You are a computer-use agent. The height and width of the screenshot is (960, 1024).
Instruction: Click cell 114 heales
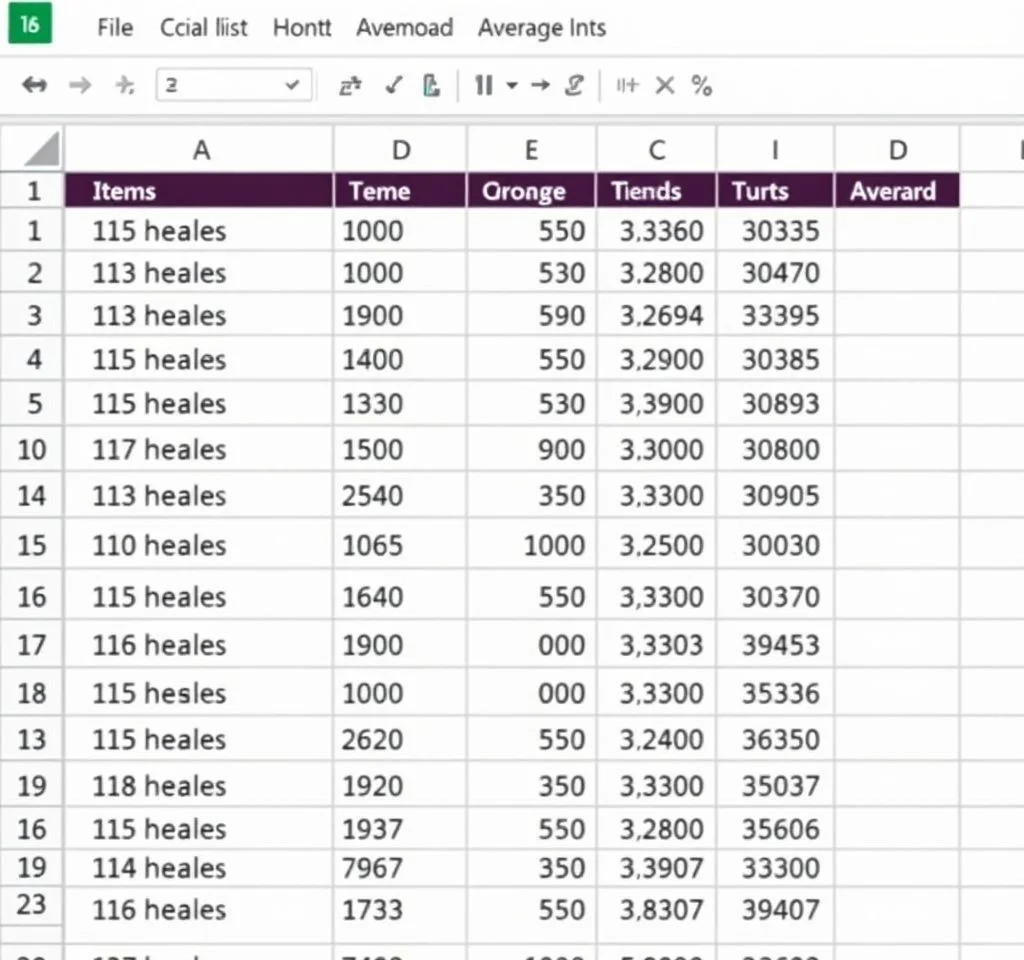coord(199,868)
